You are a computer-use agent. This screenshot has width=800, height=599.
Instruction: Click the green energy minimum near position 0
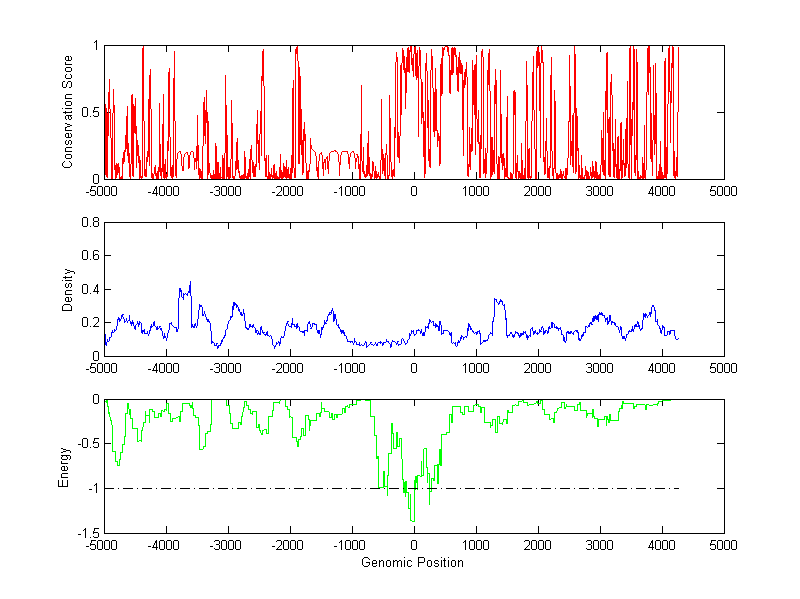click(x=412, y=520)
